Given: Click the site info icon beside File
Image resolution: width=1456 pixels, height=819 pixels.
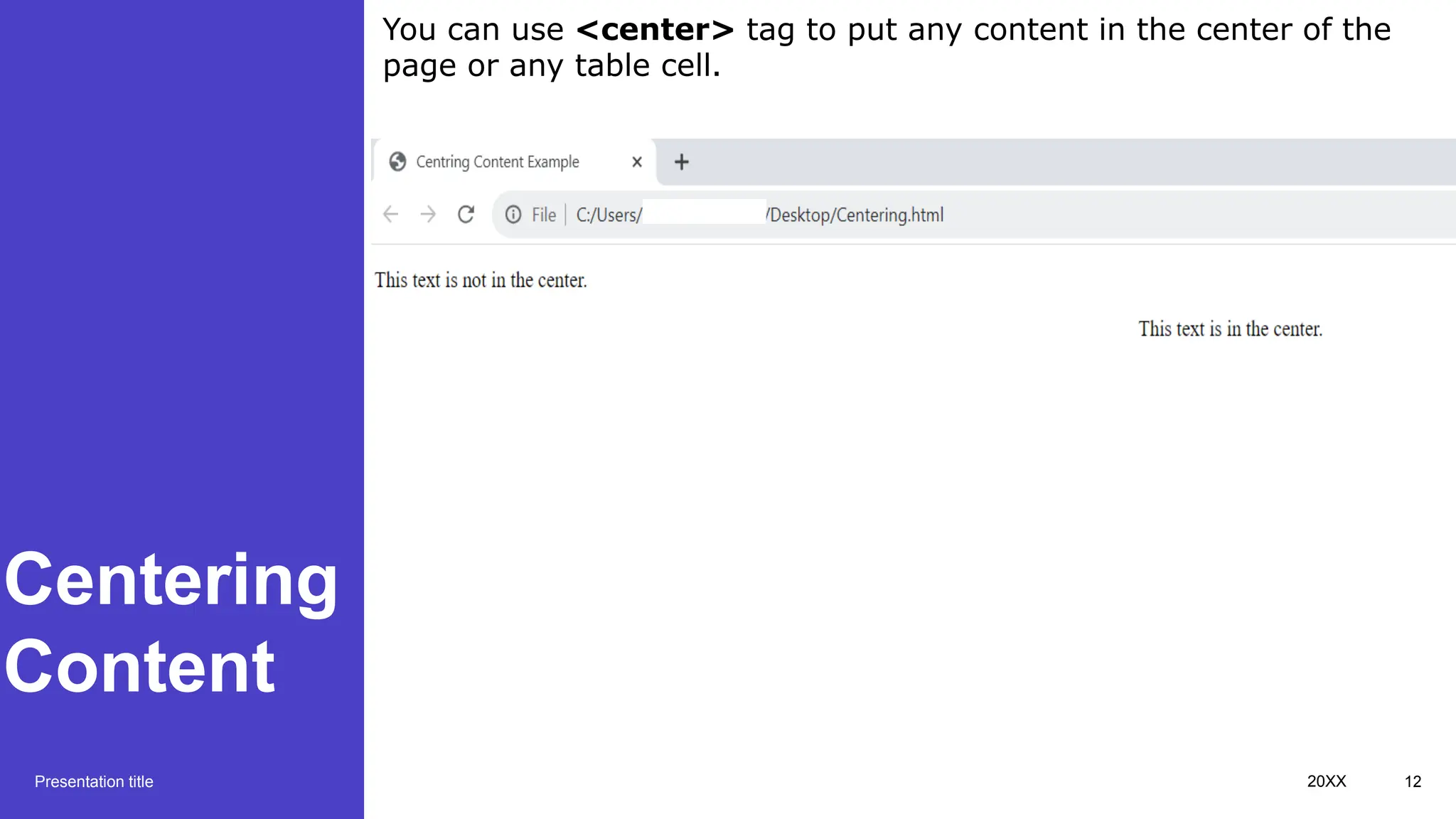Looking at the screenshot, I should [x=513, y=214].
